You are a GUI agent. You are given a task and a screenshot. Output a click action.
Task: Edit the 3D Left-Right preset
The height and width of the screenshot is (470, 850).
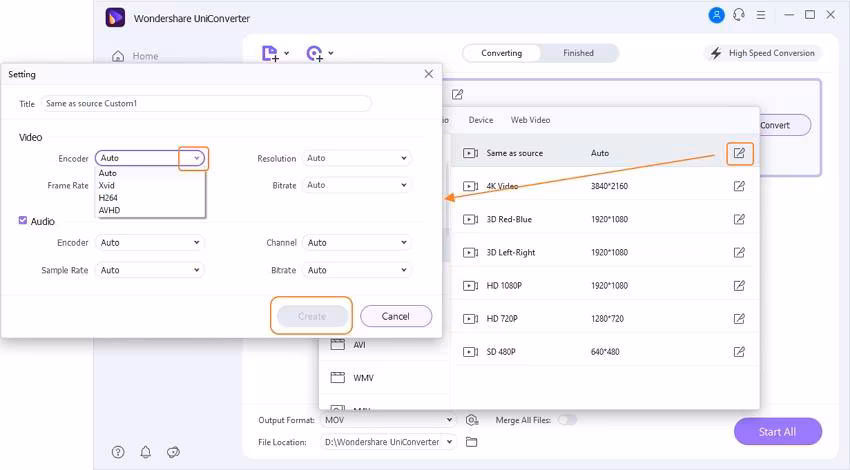pyautogui.click(x=739, y=253)
